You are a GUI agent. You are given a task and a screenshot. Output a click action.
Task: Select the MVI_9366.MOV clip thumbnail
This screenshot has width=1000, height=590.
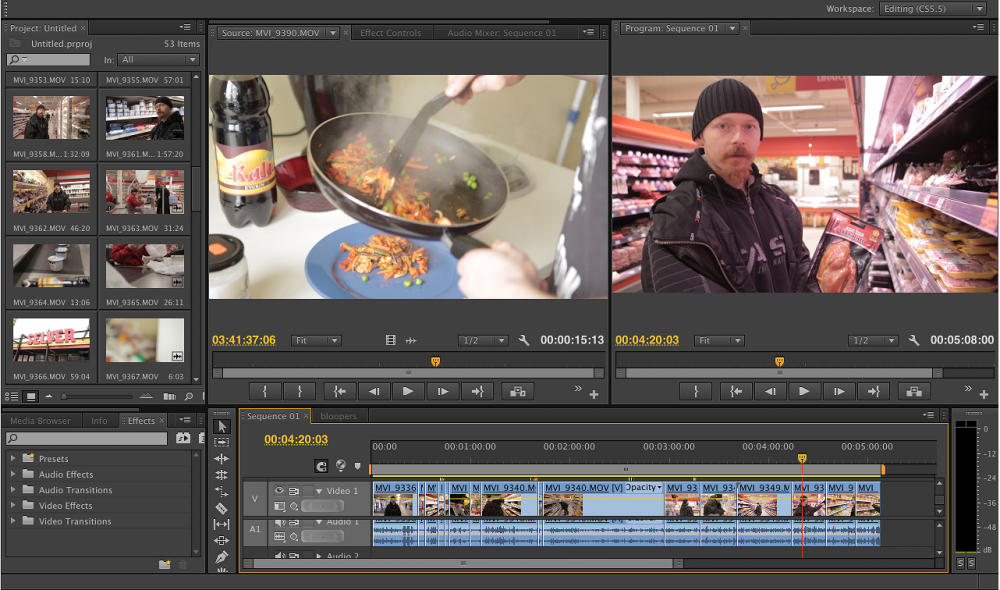51,341
